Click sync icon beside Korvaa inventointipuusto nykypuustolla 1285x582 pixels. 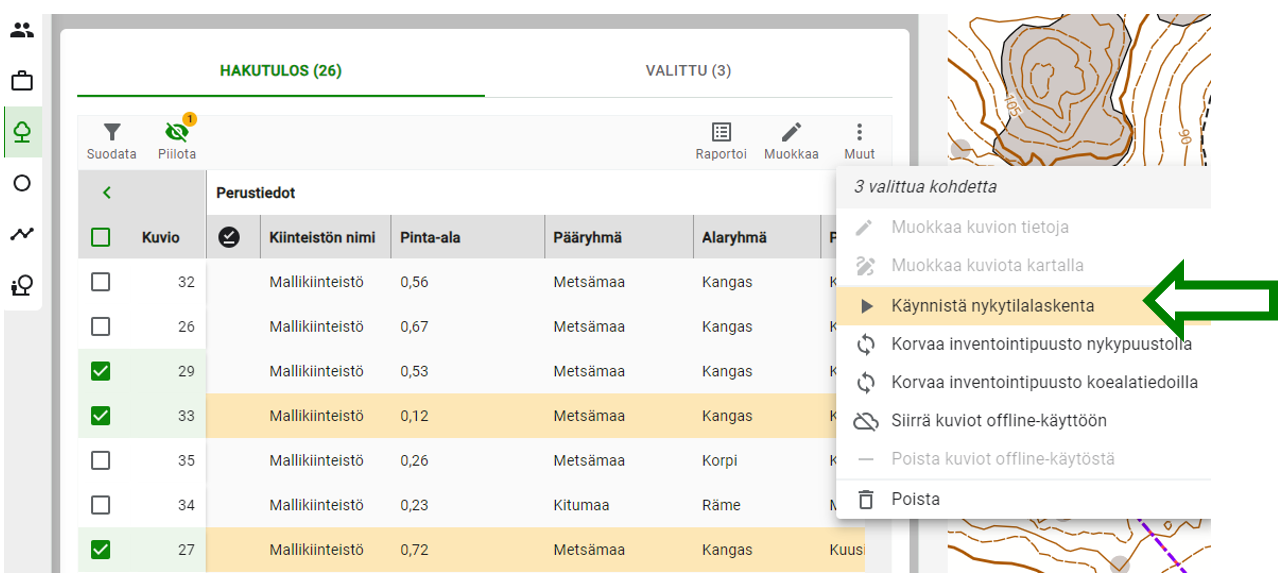click(866, 344)
